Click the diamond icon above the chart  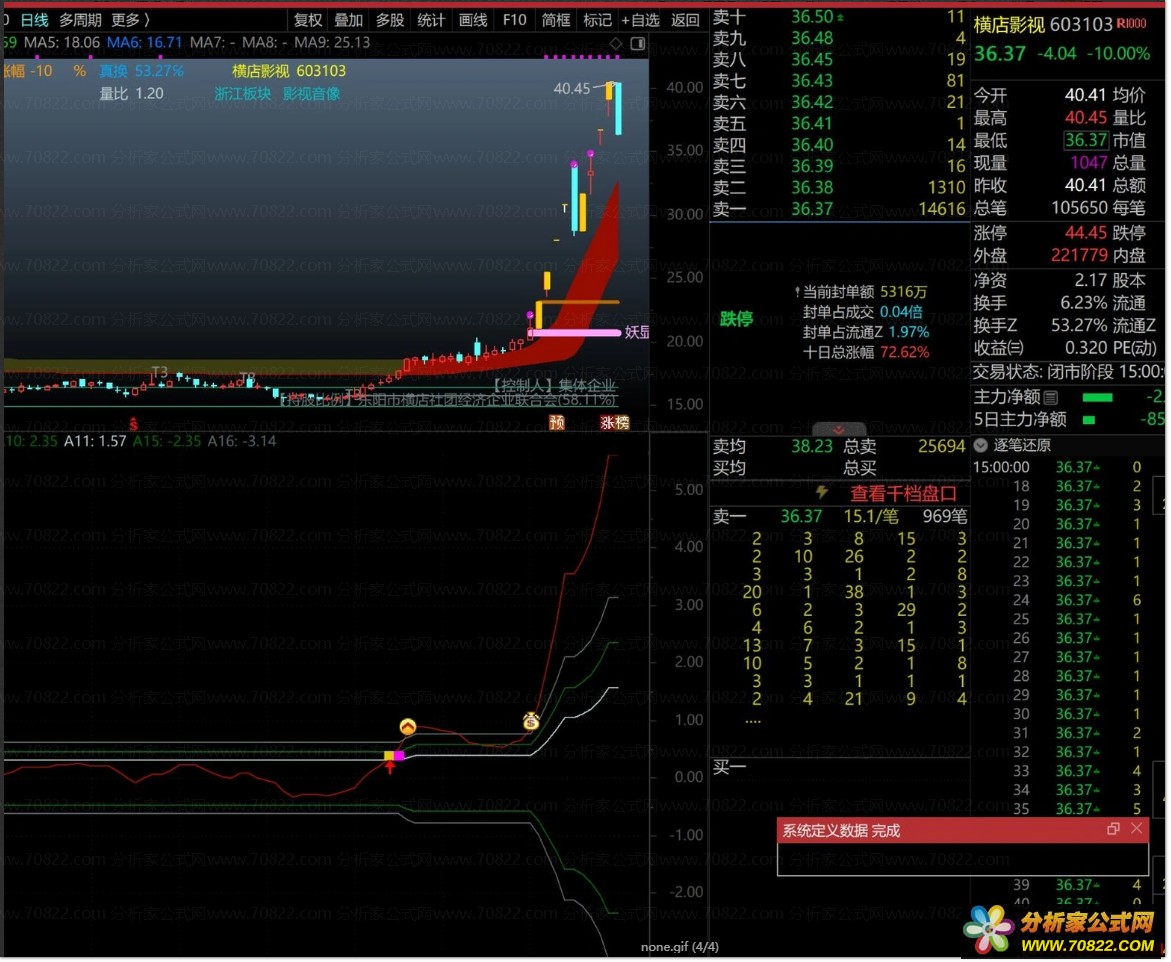click(616, 43)
